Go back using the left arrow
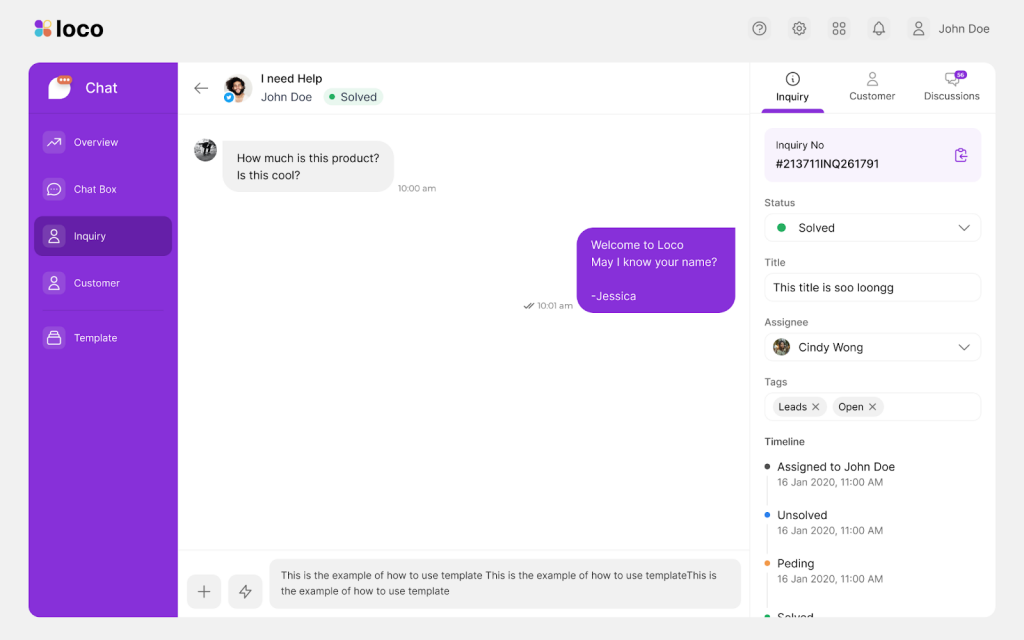Image resolution: width=1024 pixels, height=640 pixels. 201,88
